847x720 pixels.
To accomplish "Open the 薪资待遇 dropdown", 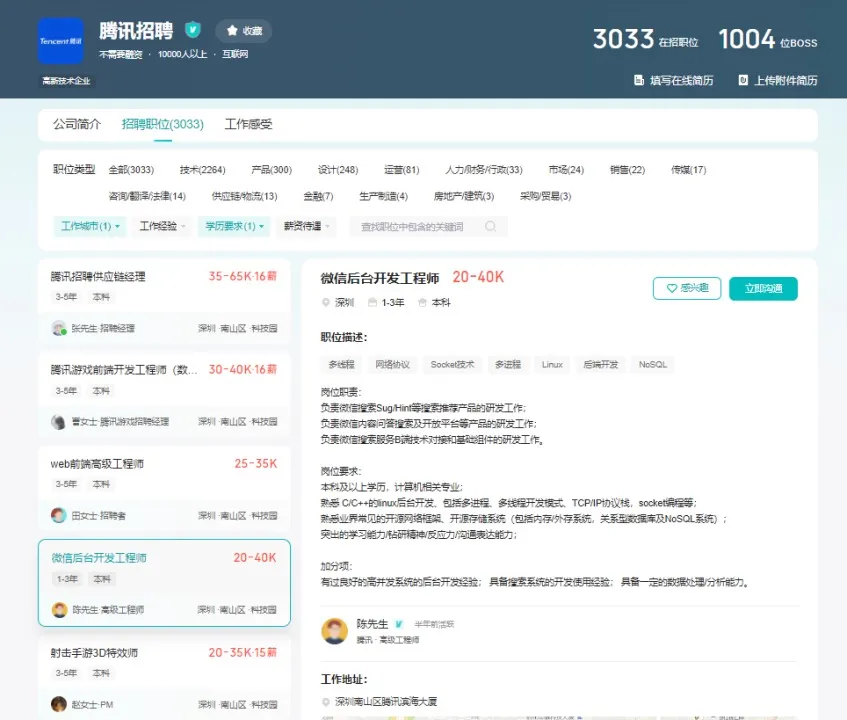I will (x=306, y=226).
